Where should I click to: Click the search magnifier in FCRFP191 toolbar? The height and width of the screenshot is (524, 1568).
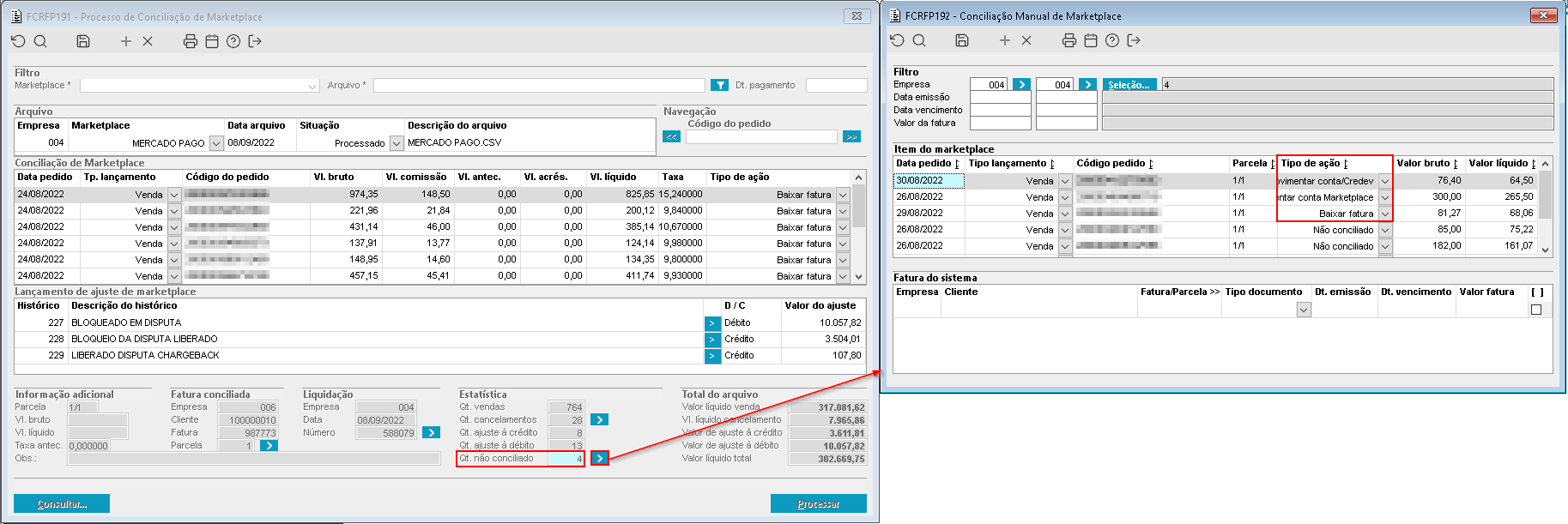coord(40,41)
